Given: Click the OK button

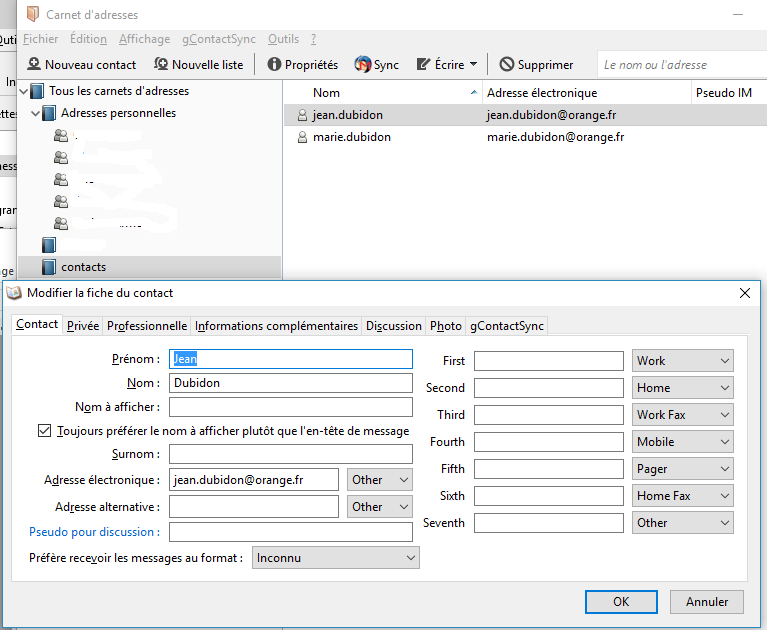Looking at the screenshot, I should point(621,602).
